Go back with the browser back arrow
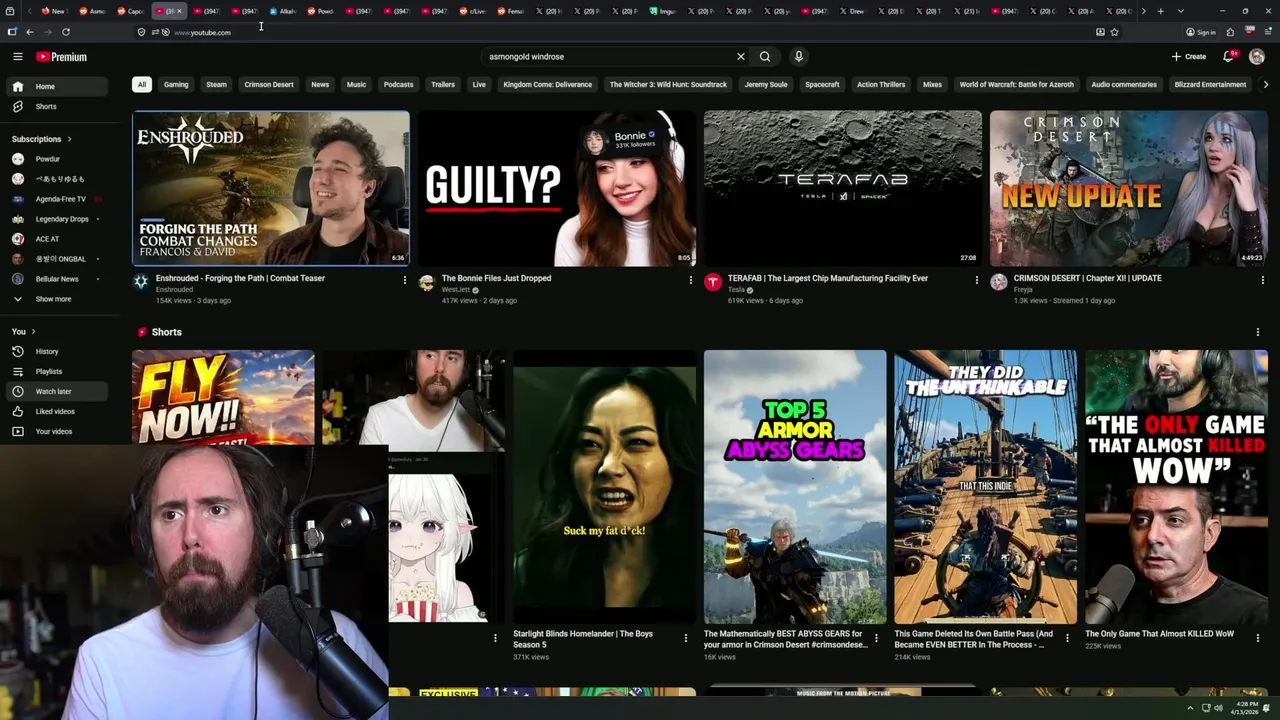This screenshot has height=720, width=1280. pos(30,32)
